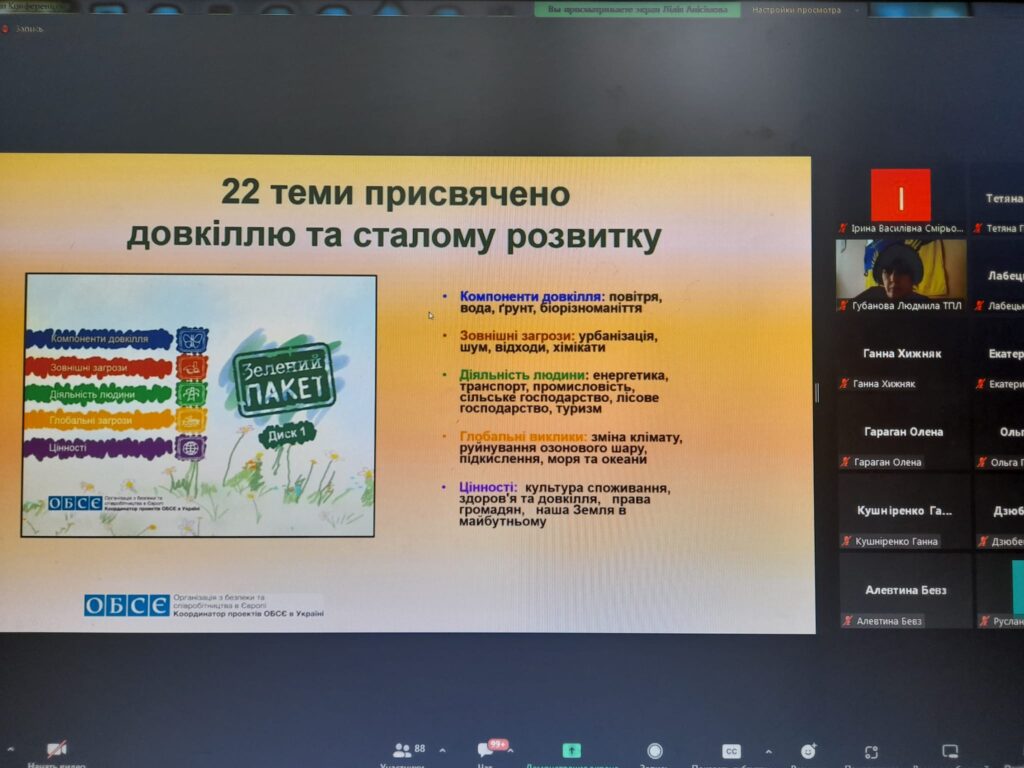Click the green screen-sharing notification banner
Image resolution: width=1024 pixels, height=768 pixels.
coord(643,10)
